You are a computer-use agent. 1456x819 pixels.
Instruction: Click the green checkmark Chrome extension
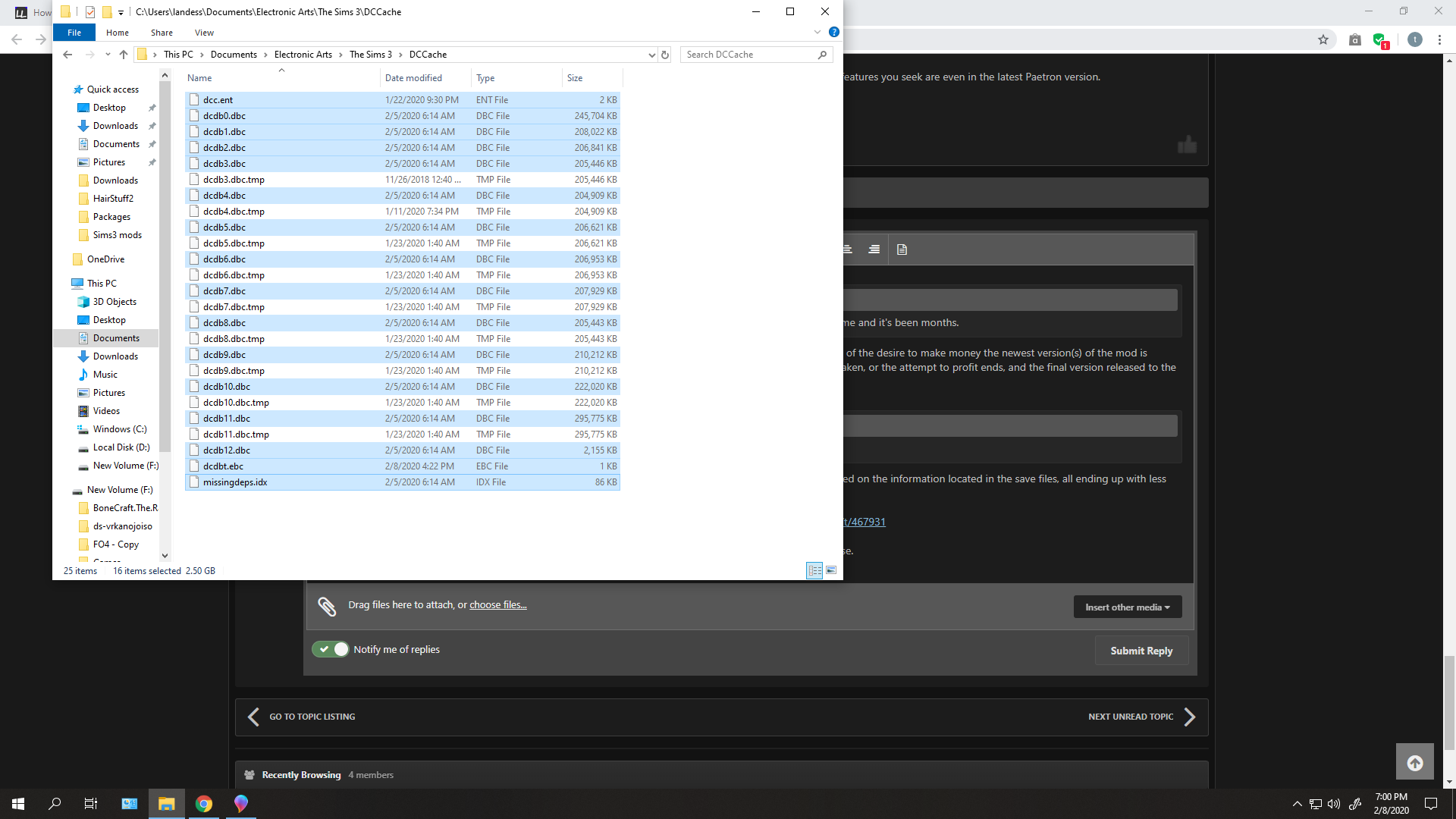(1379, 40)
